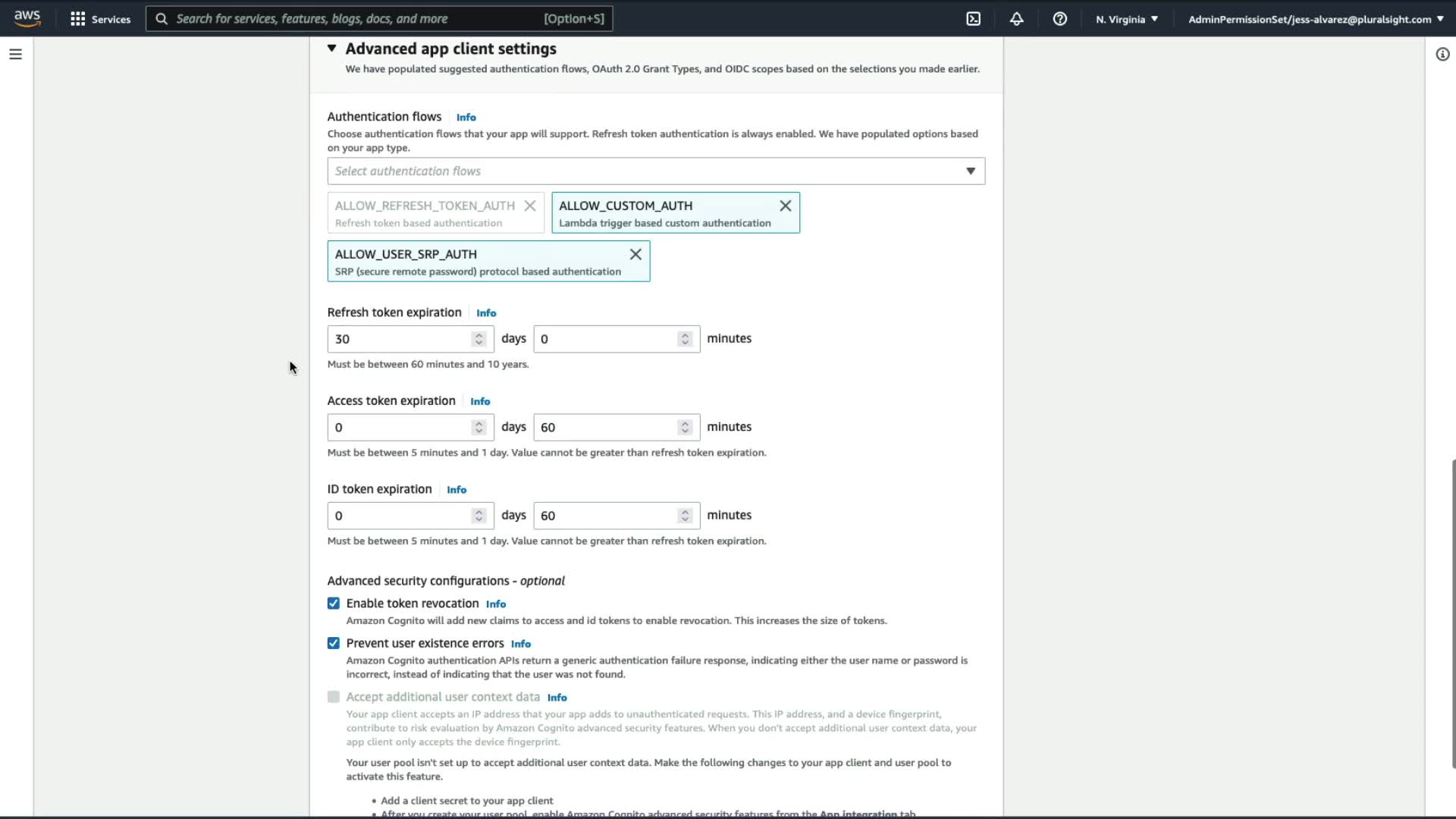Click Info link beside Authentication flows
Screen dimensions: 1456x819
point(466,118)
